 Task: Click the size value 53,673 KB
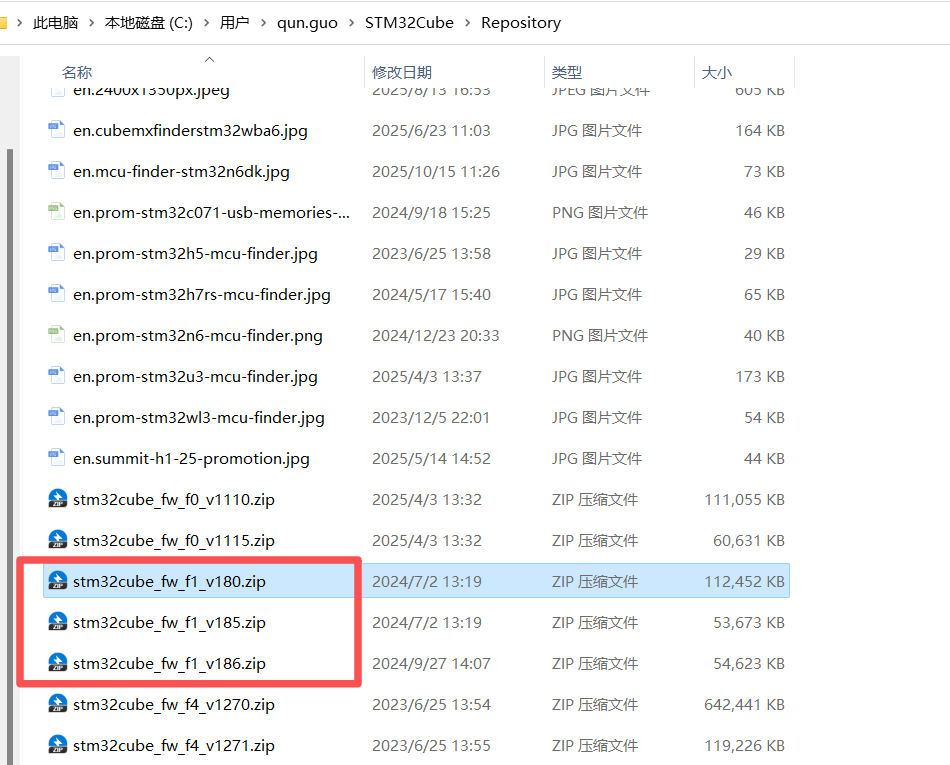[x=749, y=623]
